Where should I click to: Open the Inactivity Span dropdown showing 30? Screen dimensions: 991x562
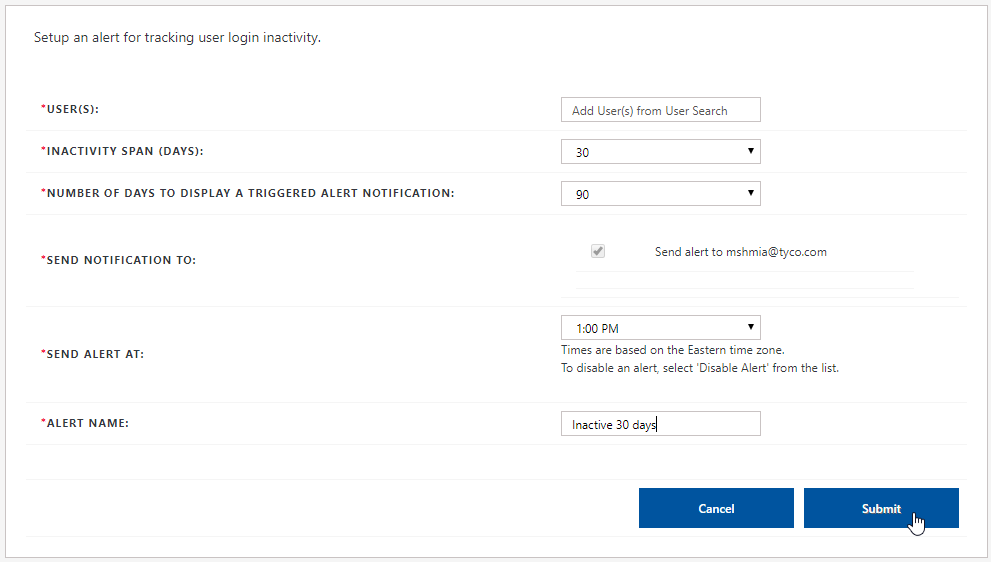pyautogui.click(x=660, y=152)
